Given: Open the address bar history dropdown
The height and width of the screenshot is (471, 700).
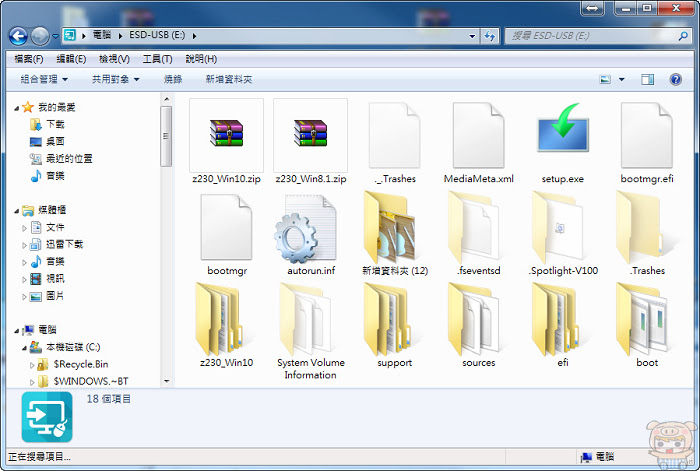Looking at the screenshot, I should (472, 36).
